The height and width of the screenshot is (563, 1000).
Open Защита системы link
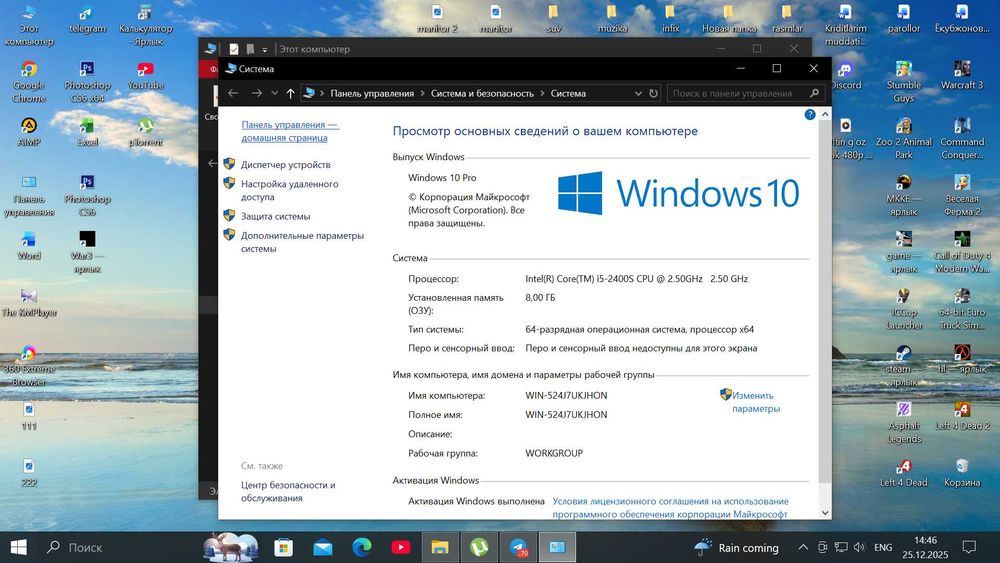coord(276,216)
